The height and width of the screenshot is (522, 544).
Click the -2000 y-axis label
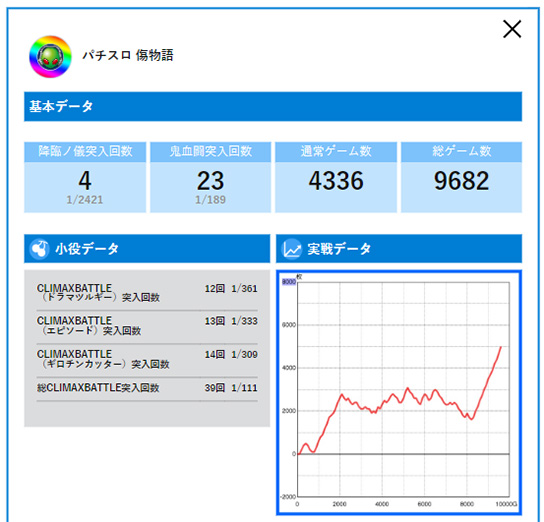click(288, 497)
